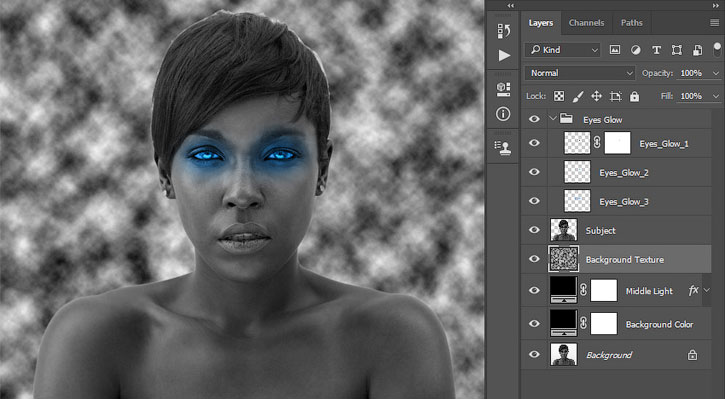Expand Middle Light layer effects arrow
Image resolution: width=725 pixels, height=399 pixels.
tap(707, 290)
